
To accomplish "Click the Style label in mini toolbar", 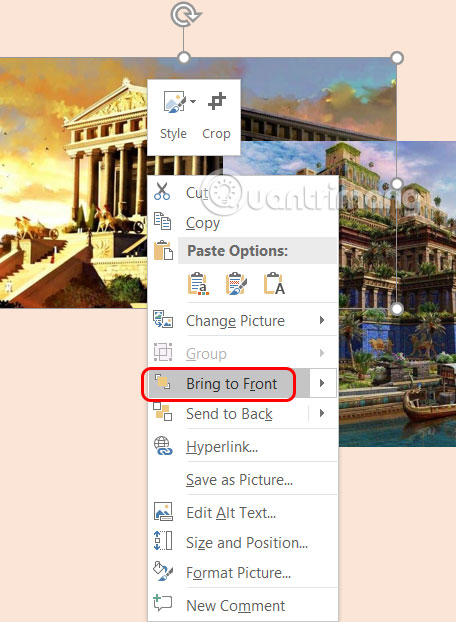I will [x=173, y=134].
